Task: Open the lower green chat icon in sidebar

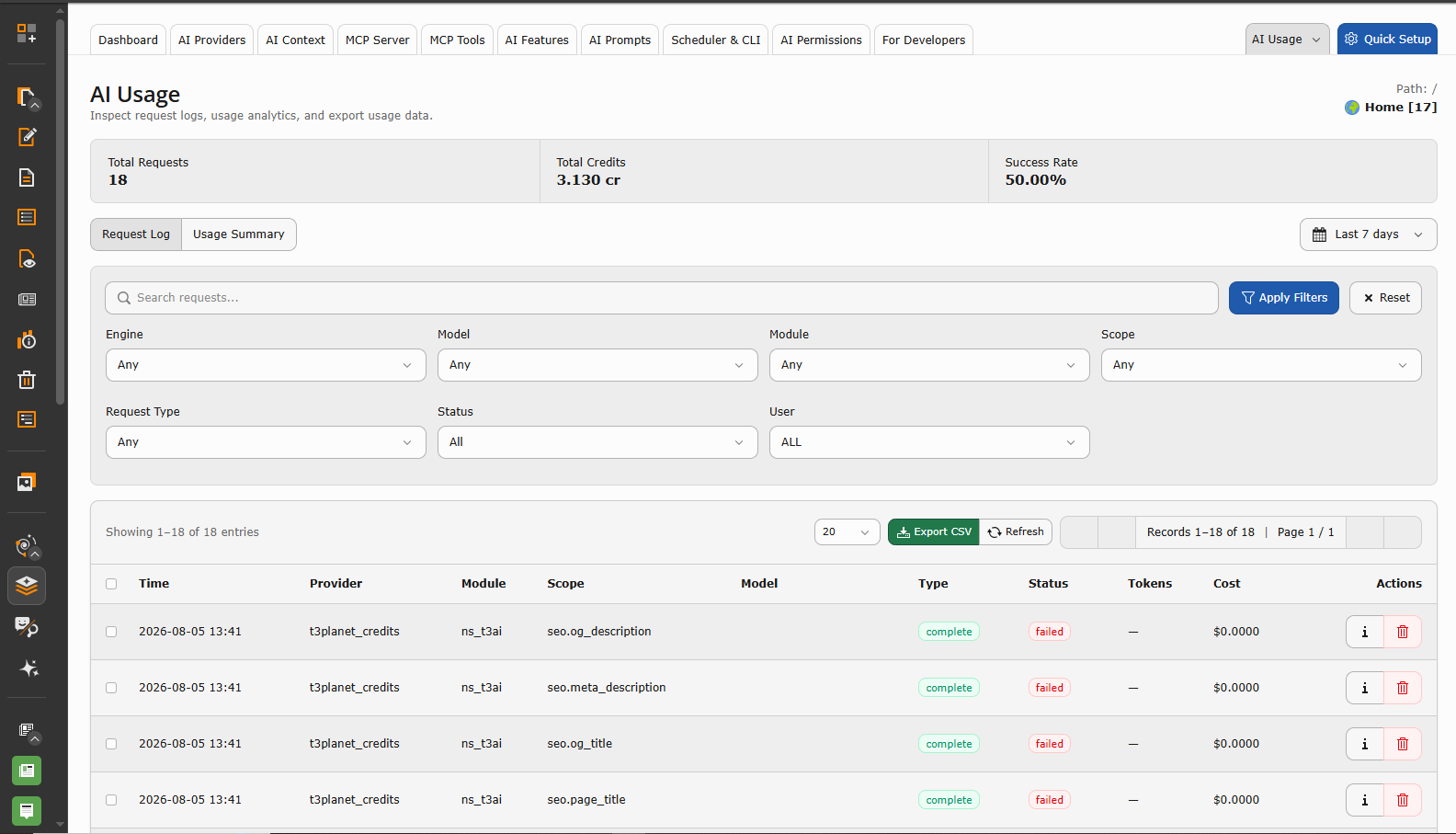Action: pyautogui.click(x=27, y=811)
